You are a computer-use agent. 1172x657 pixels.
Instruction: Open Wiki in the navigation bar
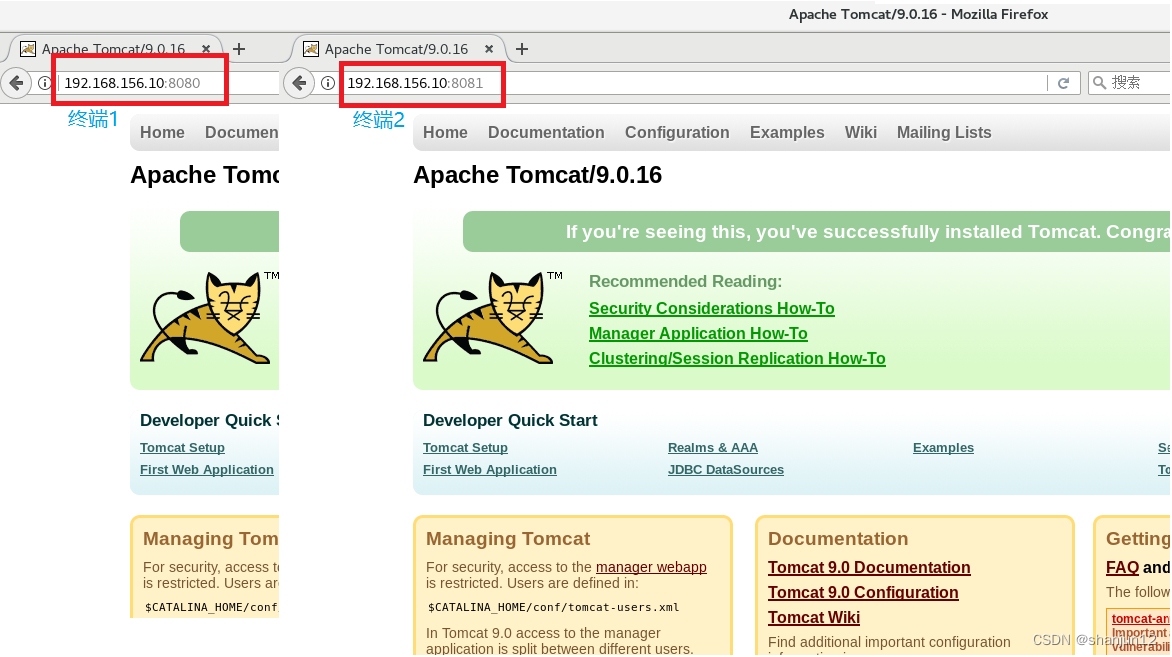click(x=861, y=132)
